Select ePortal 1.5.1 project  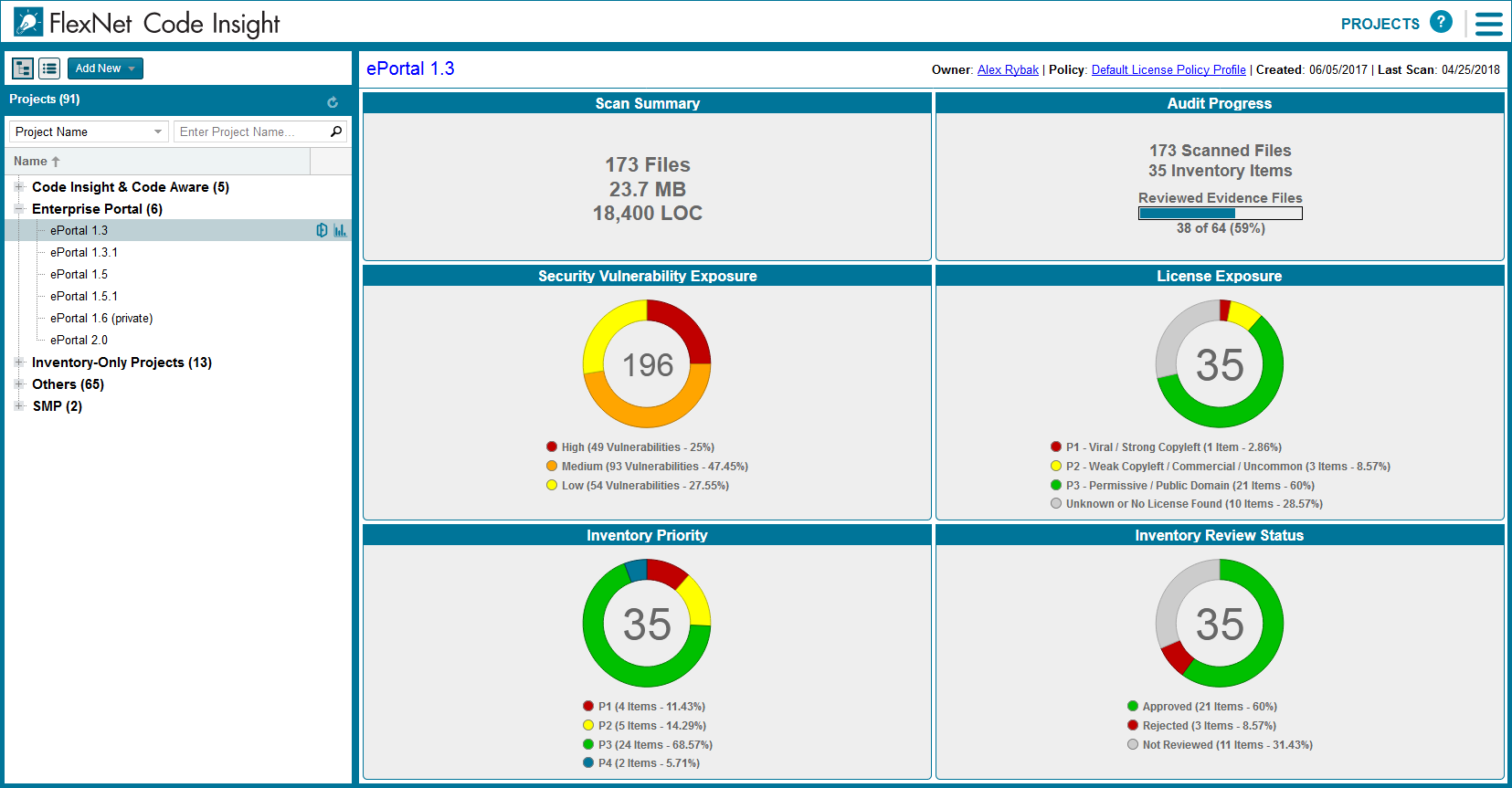coord(84,296)
